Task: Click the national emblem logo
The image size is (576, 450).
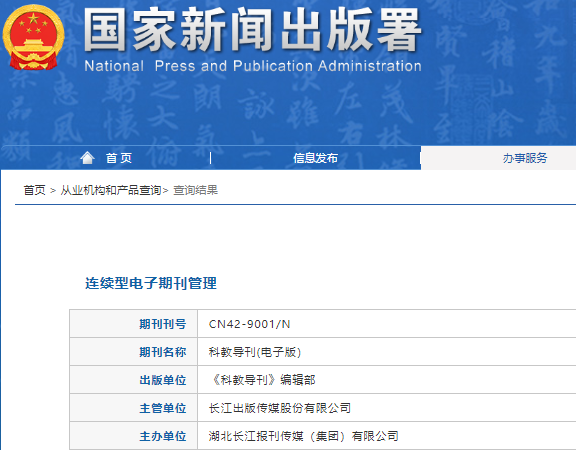Action: [x=33, y=37]
